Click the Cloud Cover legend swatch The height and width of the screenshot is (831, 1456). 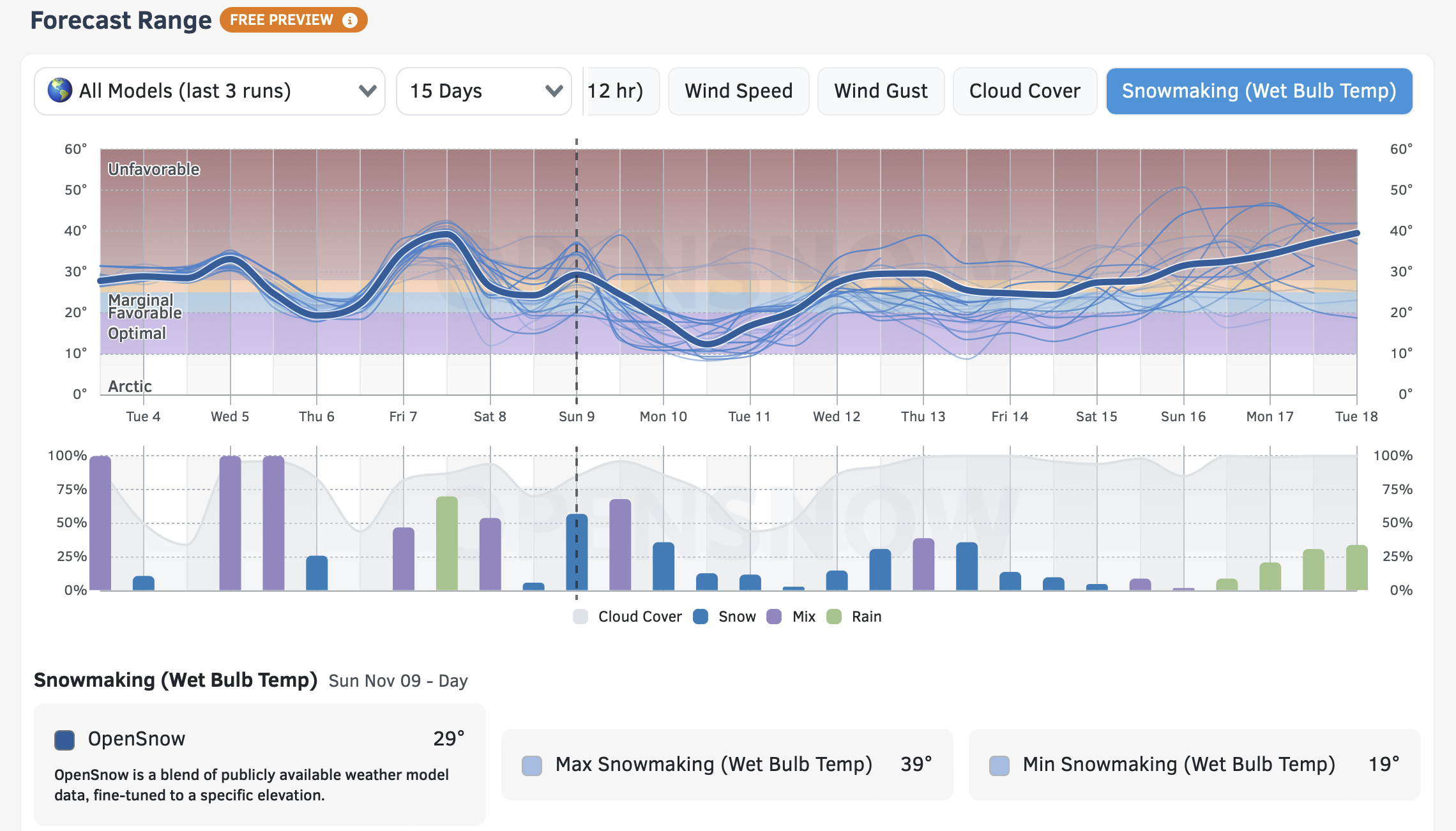580,617
